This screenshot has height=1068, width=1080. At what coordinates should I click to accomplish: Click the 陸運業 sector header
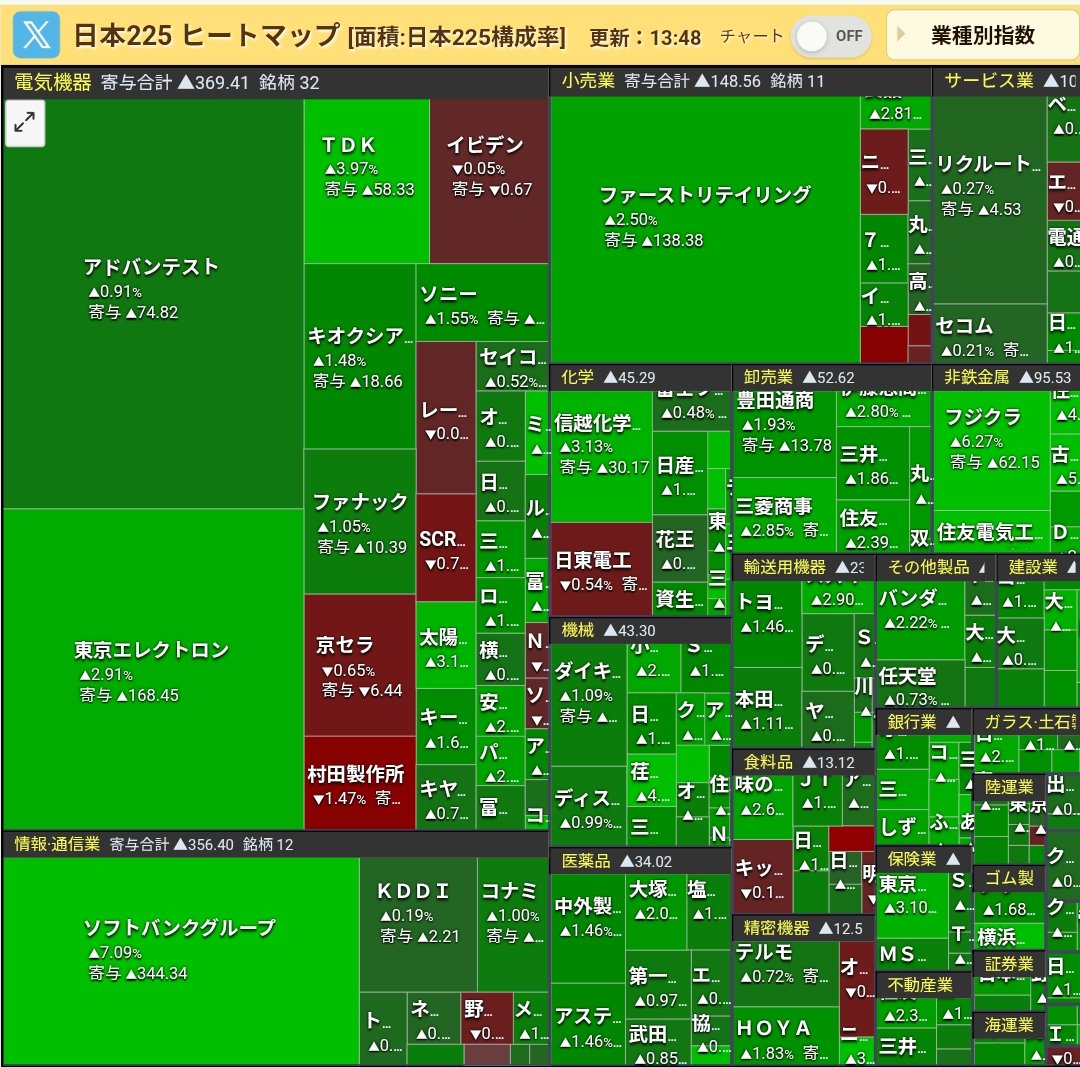[x=1009, y=787]
